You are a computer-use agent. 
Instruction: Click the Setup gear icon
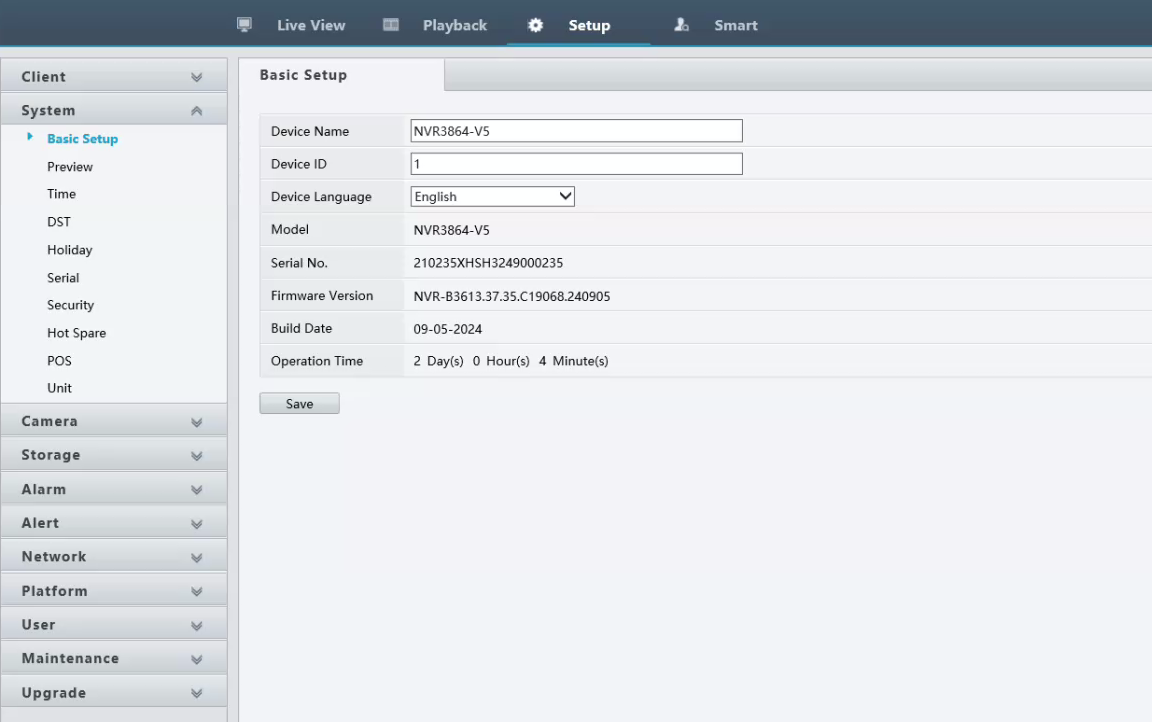(x=536, y=25)
